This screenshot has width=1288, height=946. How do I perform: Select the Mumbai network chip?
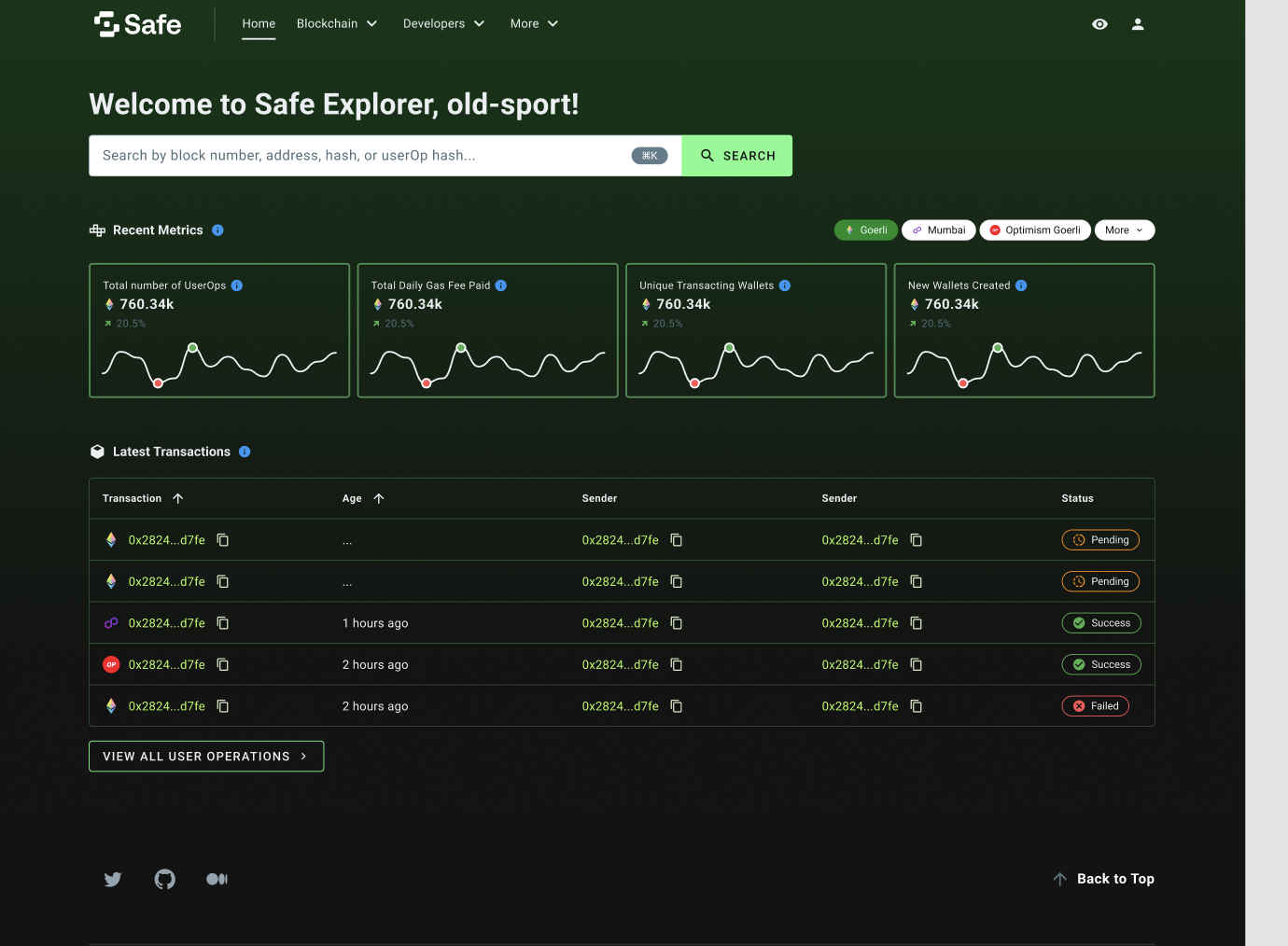pyautogui.click(x=939, y=230)
